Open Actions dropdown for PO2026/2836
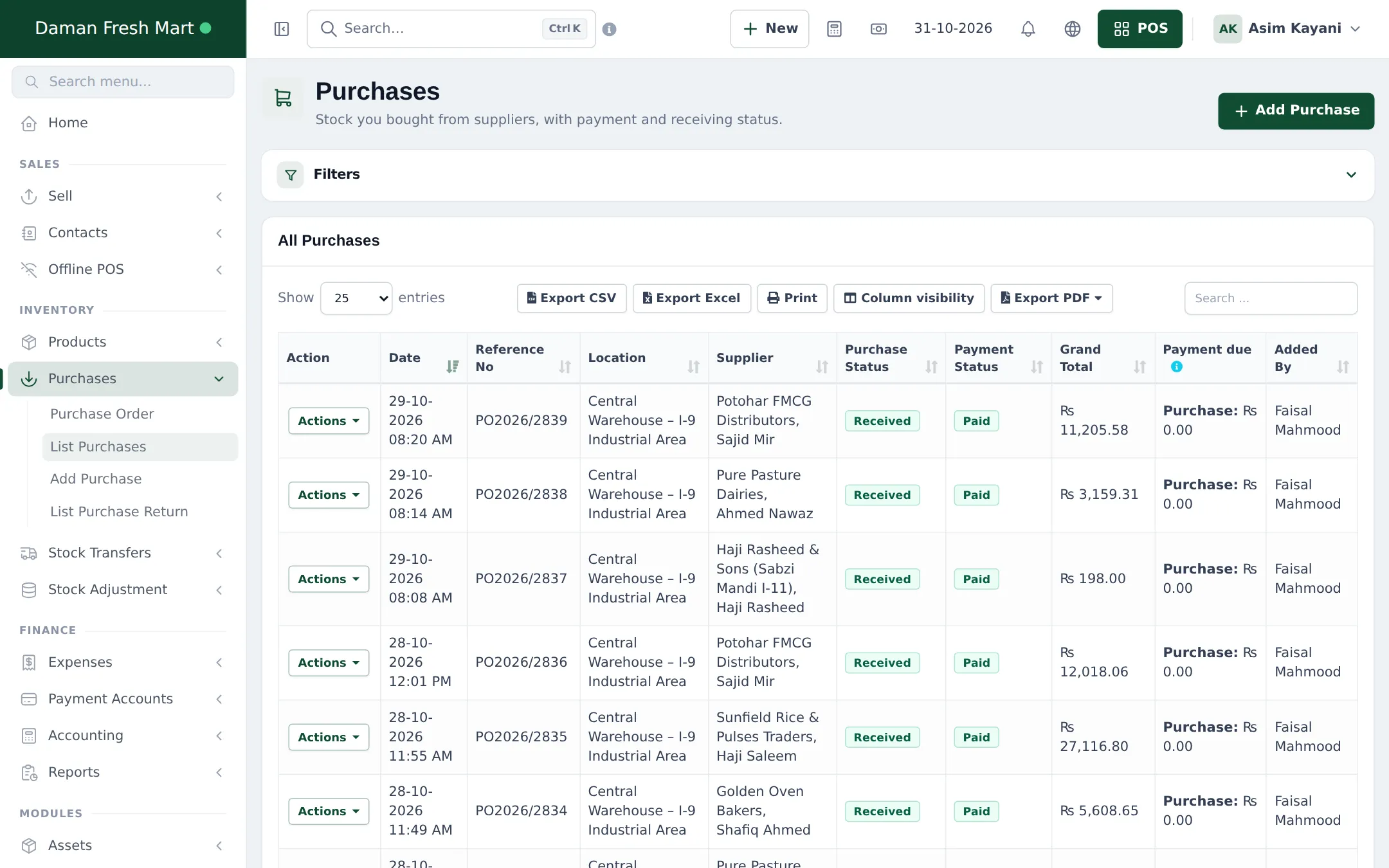The image size is (1389, 868). tap(329, 663)
